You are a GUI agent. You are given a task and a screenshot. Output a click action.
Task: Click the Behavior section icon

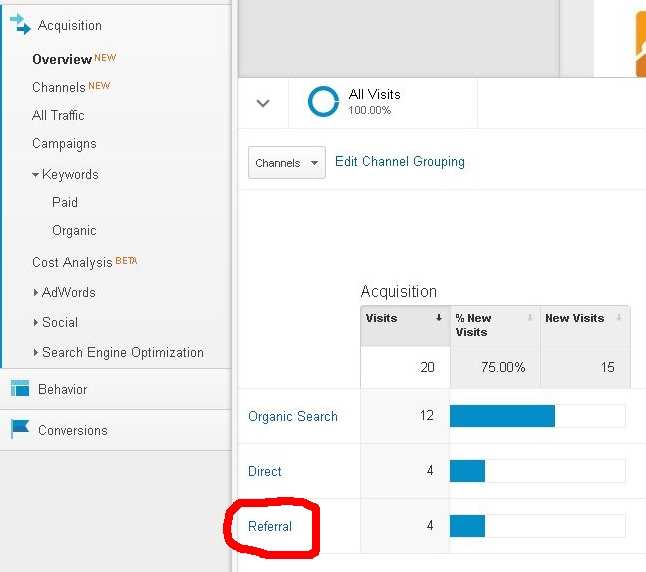20,388
